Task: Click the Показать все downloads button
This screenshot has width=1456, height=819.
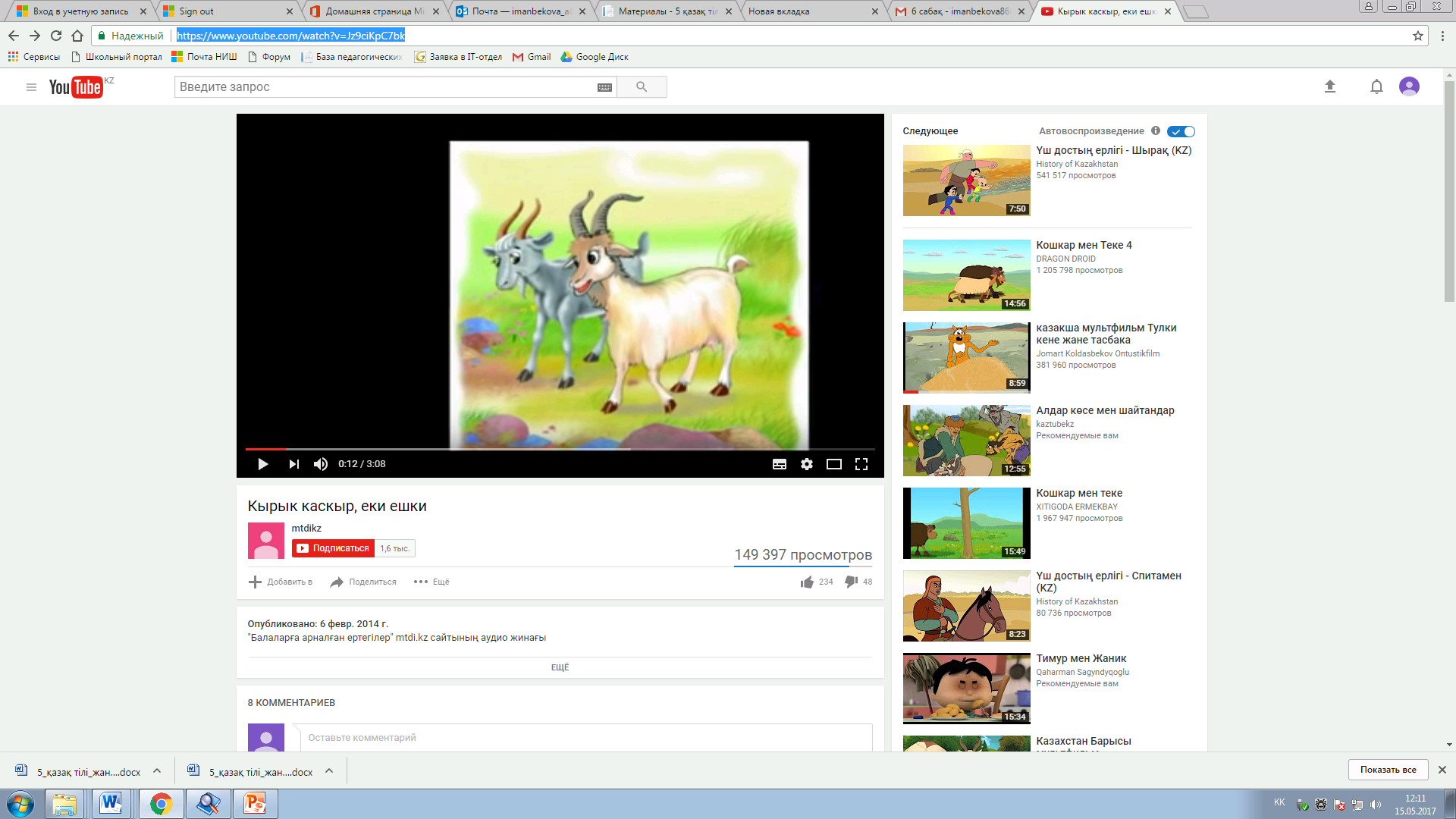Action: pos(1388,770)
